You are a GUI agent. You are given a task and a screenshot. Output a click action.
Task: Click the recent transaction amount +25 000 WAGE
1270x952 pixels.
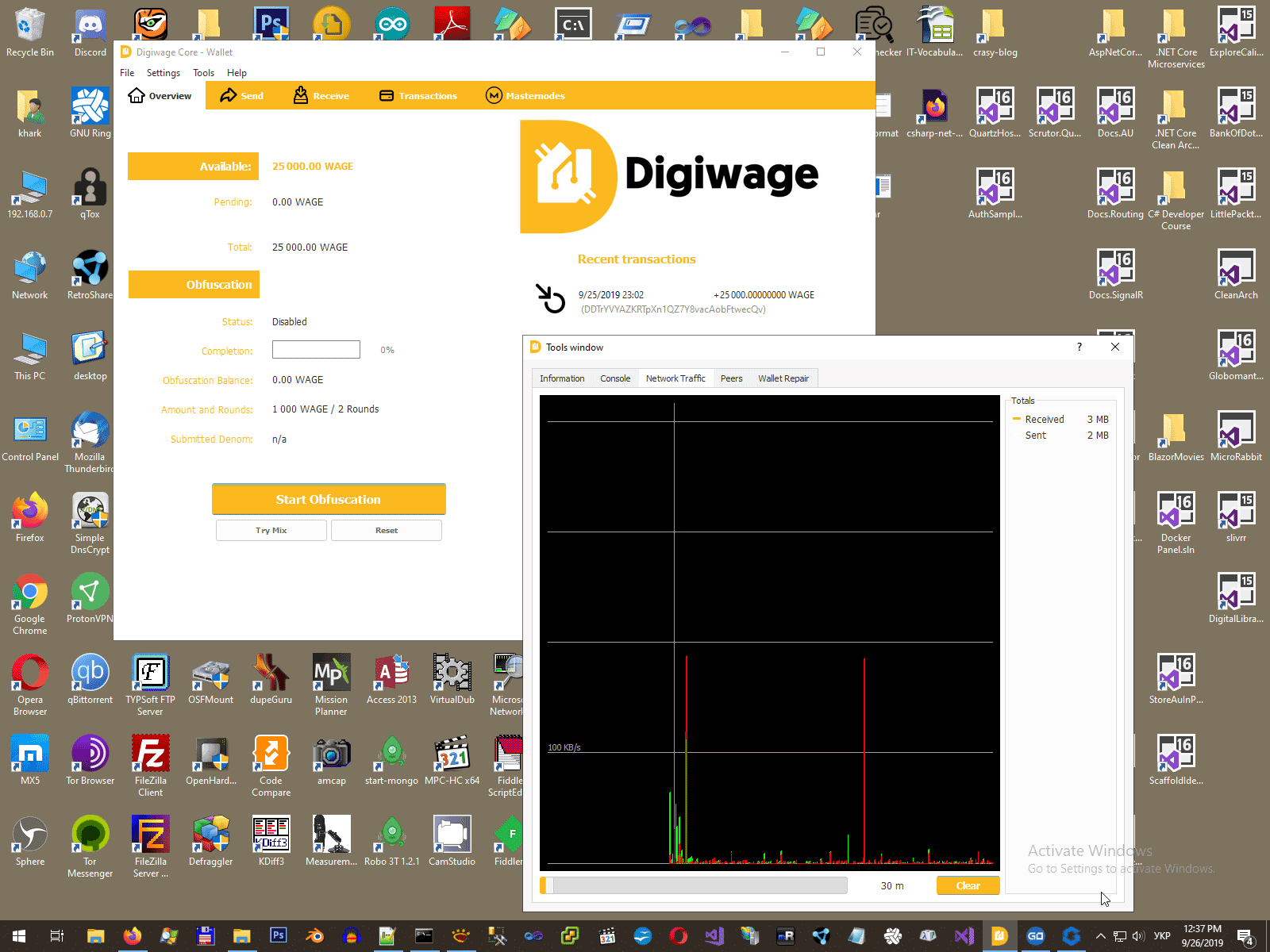tap(764, 295)
